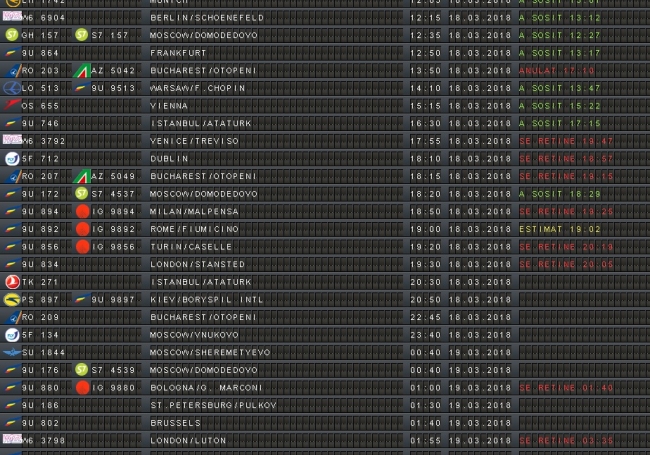Image resolution: width=650 pixels, height=455 pixels.
Task: Select status SE RETINE 03:35
Action: point(566,440)
